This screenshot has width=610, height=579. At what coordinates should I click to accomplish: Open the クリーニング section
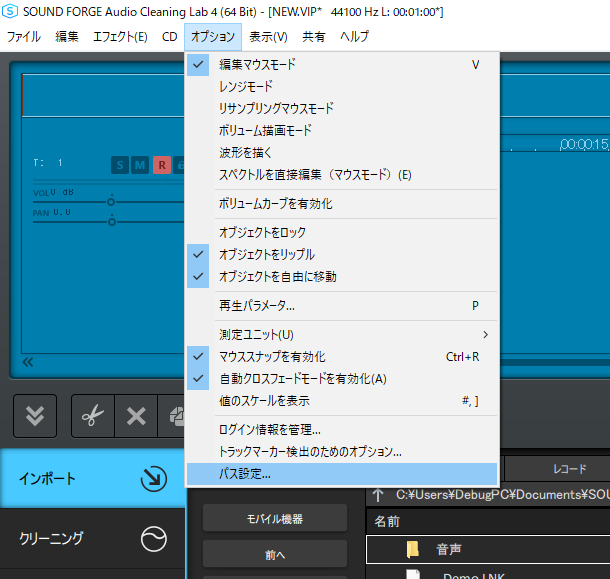tap(93, 539)
